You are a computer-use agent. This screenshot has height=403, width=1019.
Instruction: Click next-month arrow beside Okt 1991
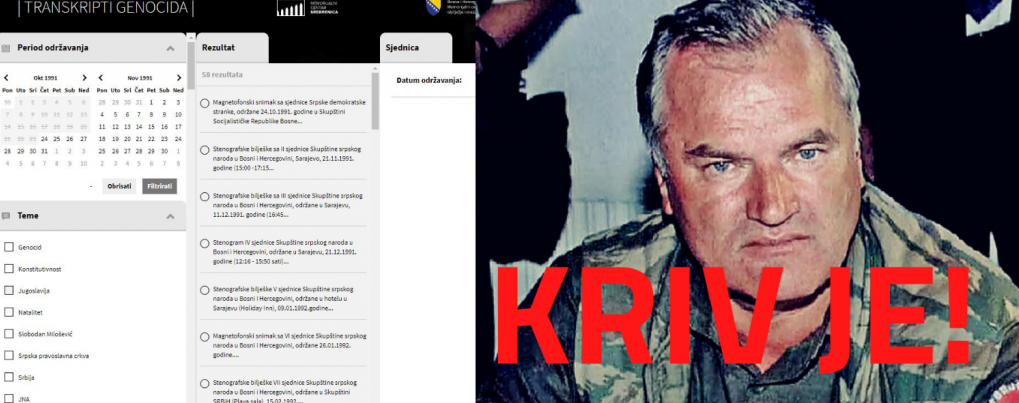[84, 78]
